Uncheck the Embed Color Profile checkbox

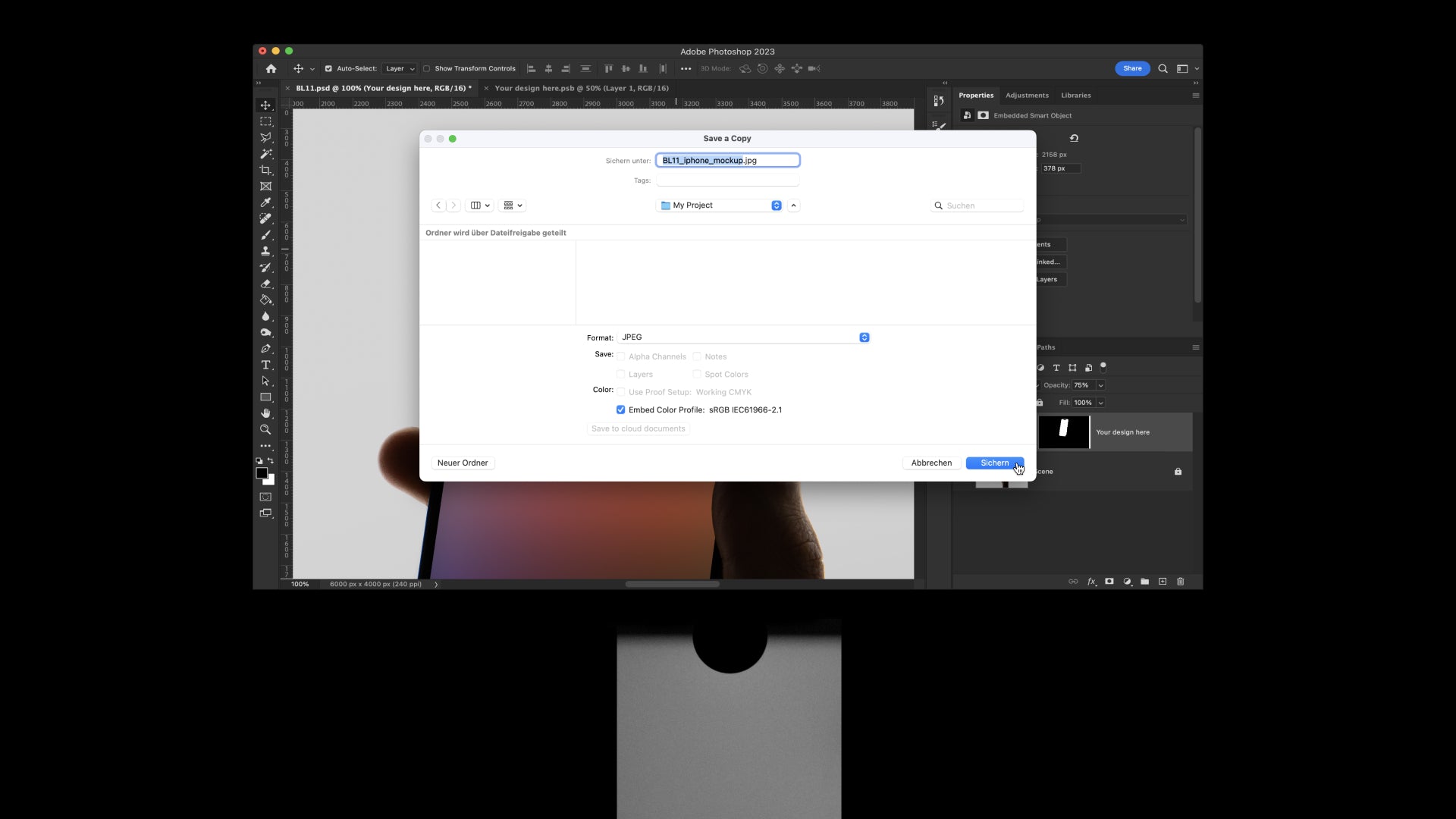point(621,409)
